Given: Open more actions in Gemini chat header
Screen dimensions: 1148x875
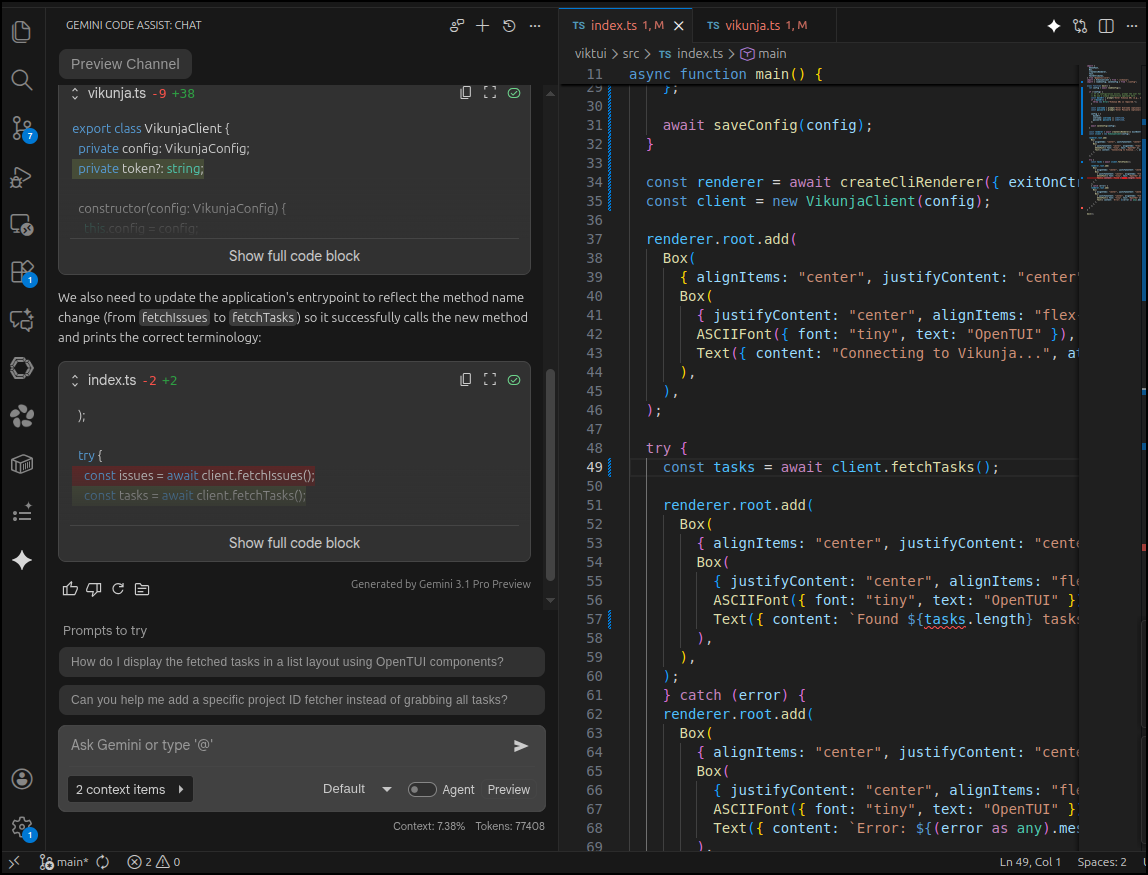Looking at the screenshot, I should point(535,26).
